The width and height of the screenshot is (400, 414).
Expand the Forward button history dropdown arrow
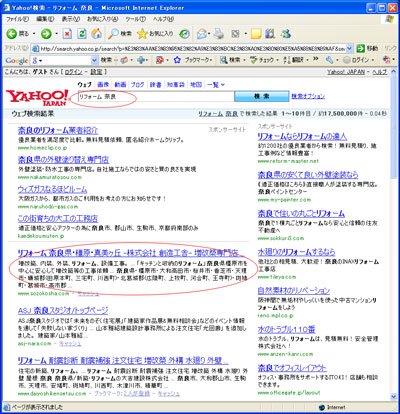(56, 34)
